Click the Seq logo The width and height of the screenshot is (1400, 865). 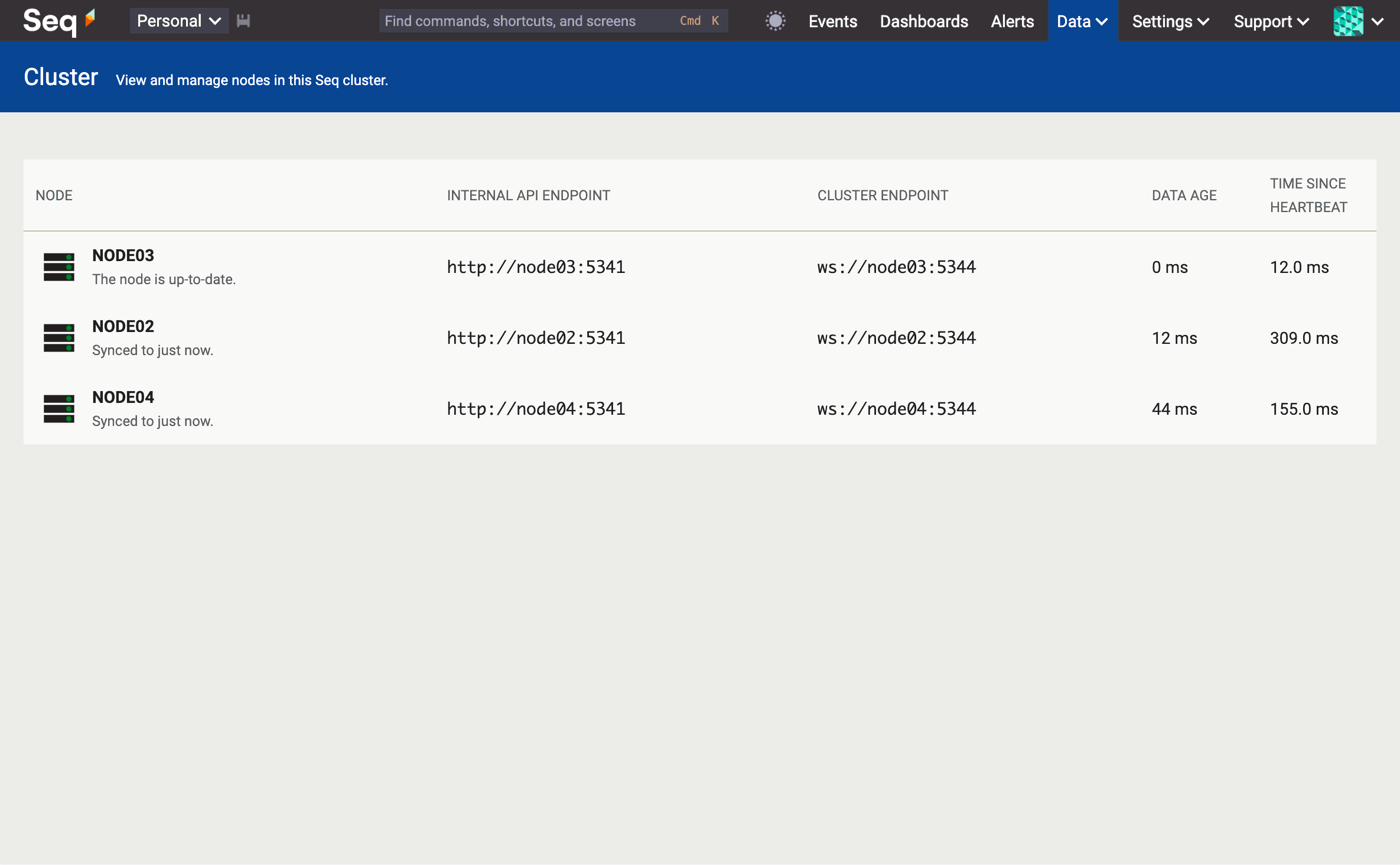click(59, 21)
